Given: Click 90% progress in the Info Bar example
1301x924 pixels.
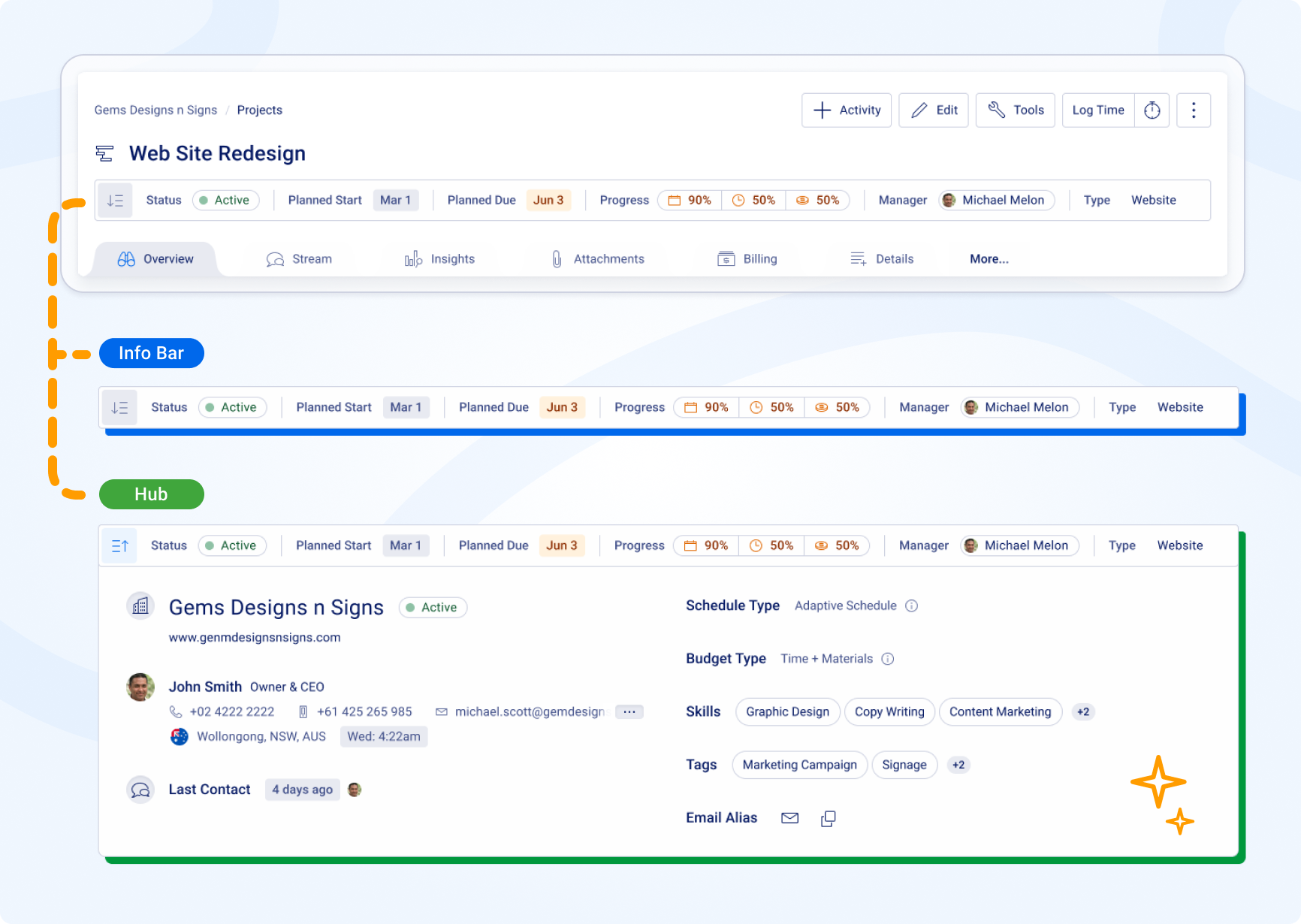Looking at the screenshot, I should [707, 408].
